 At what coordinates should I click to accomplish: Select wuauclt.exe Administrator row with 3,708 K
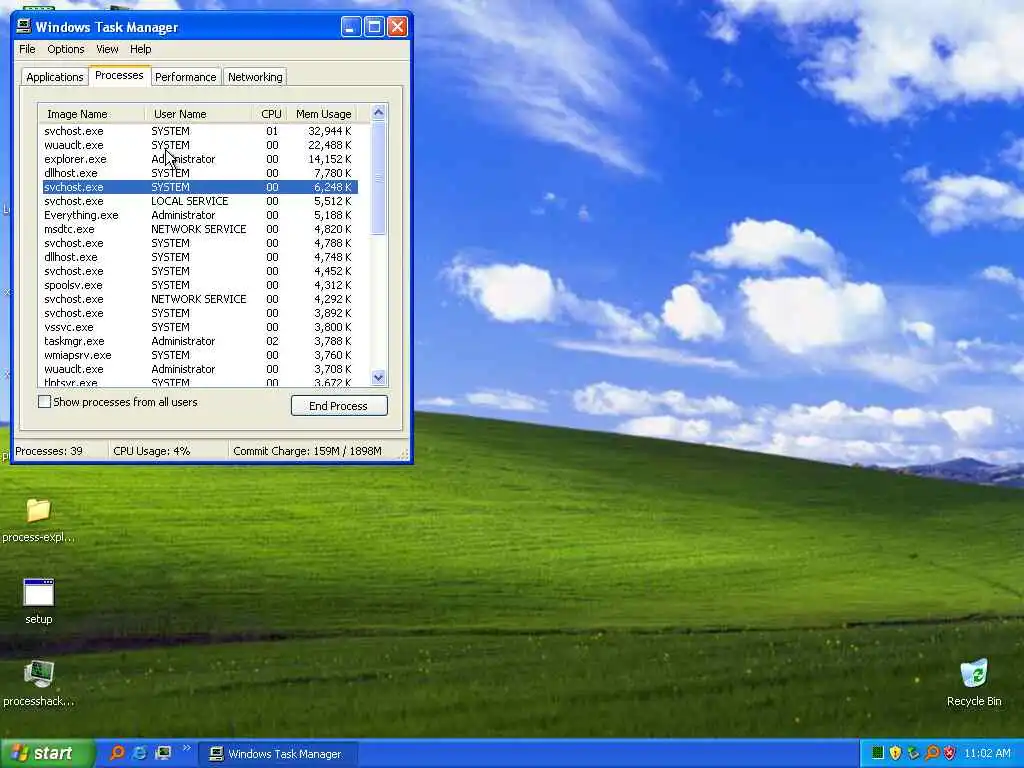pos(200,370)
